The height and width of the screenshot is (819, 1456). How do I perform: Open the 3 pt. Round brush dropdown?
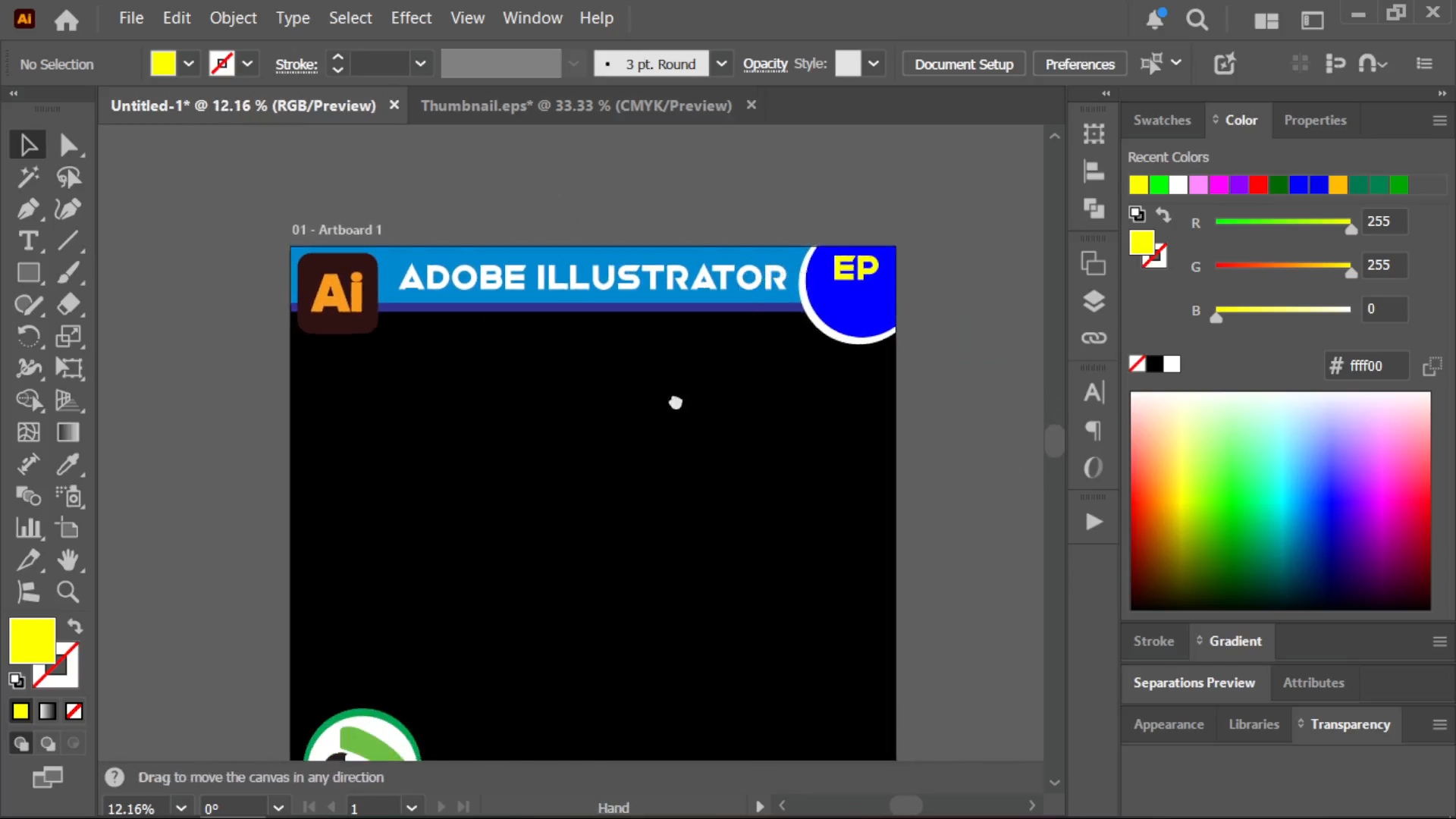721,64
